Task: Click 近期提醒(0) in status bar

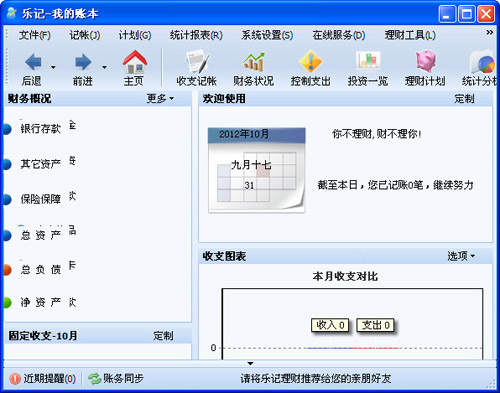Action: (49, 379)
